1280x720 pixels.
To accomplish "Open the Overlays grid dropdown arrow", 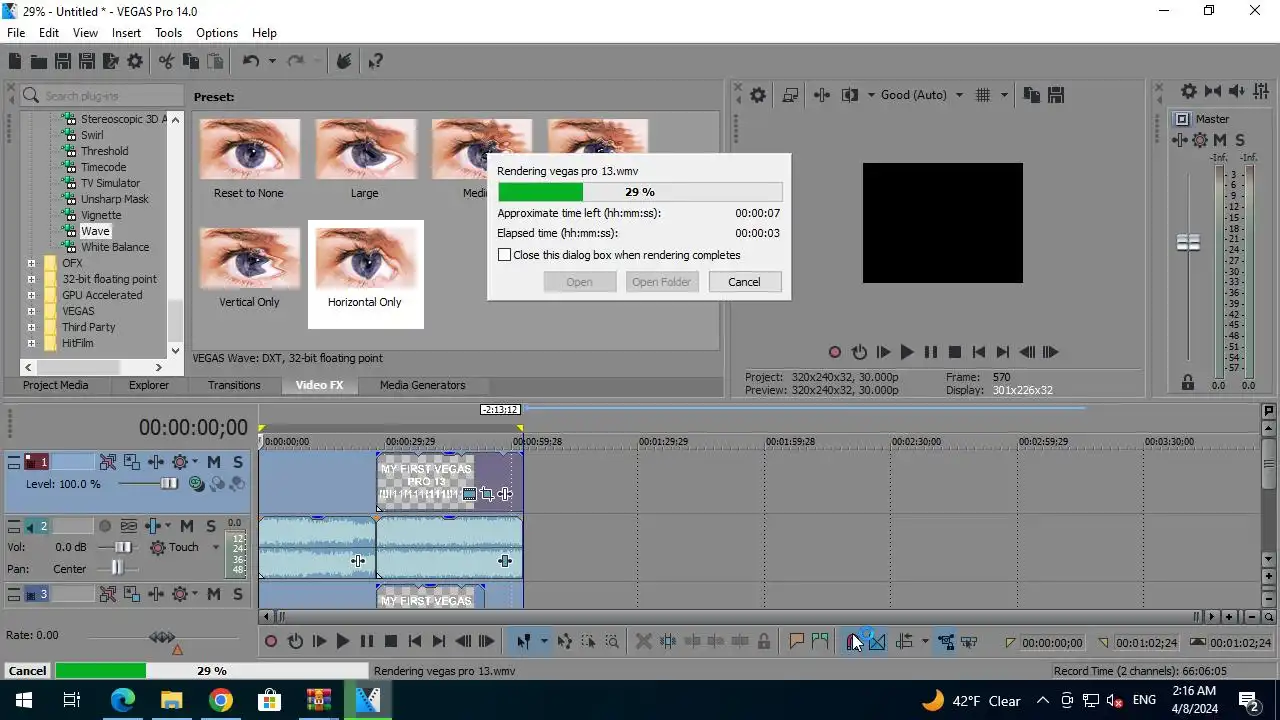I will pos(1004,95).
